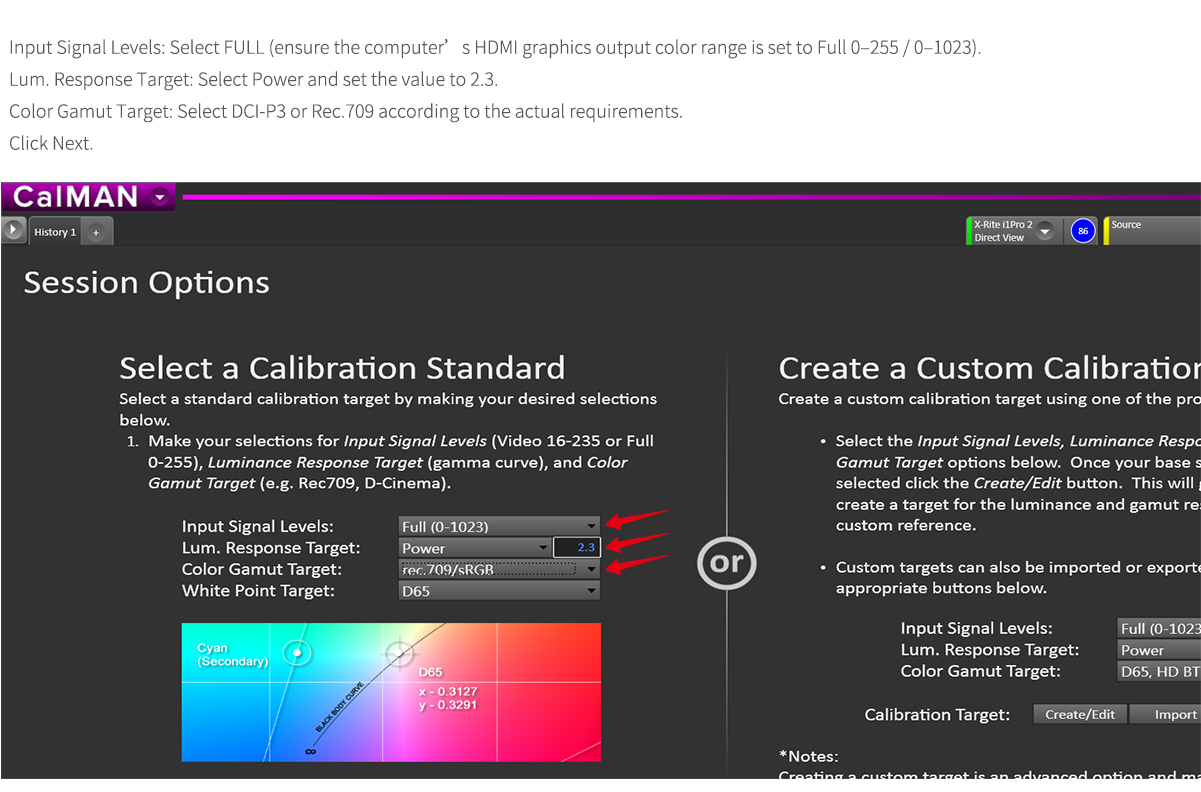The image size is (1201, 792).
Task: Click the Import calibration target button
Action: tap(1166, 714)
